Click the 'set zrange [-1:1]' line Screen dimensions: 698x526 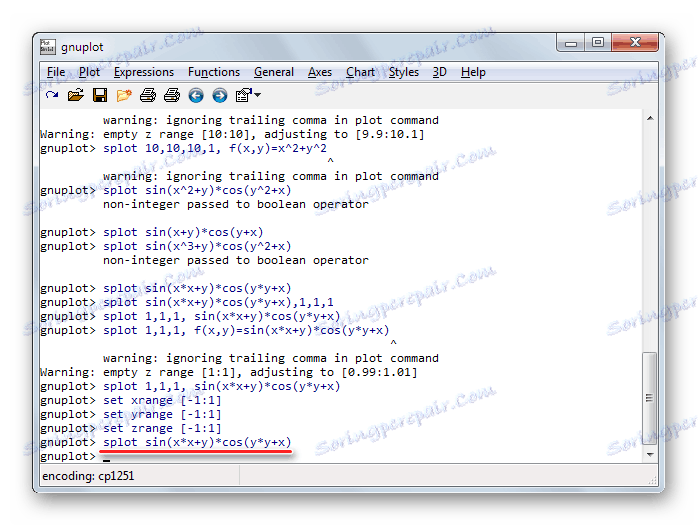coord(162,429)
